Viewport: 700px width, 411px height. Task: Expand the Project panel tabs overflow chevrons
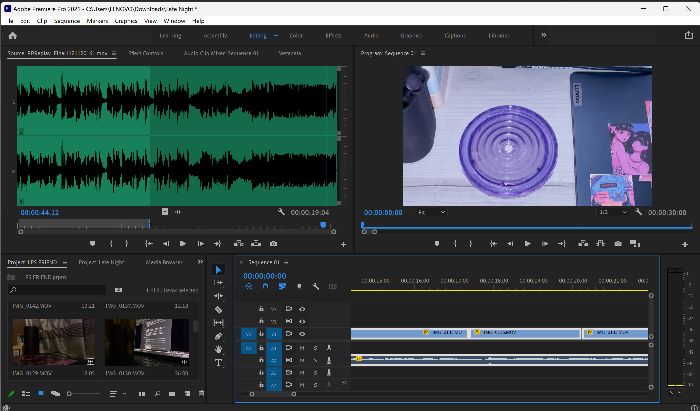click(200, 262)
